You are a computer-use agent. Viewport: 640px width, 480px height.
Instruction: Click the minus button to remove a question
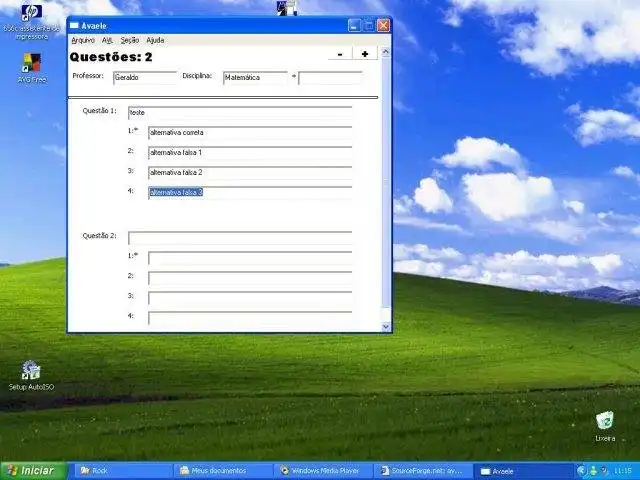click(340, 54)
